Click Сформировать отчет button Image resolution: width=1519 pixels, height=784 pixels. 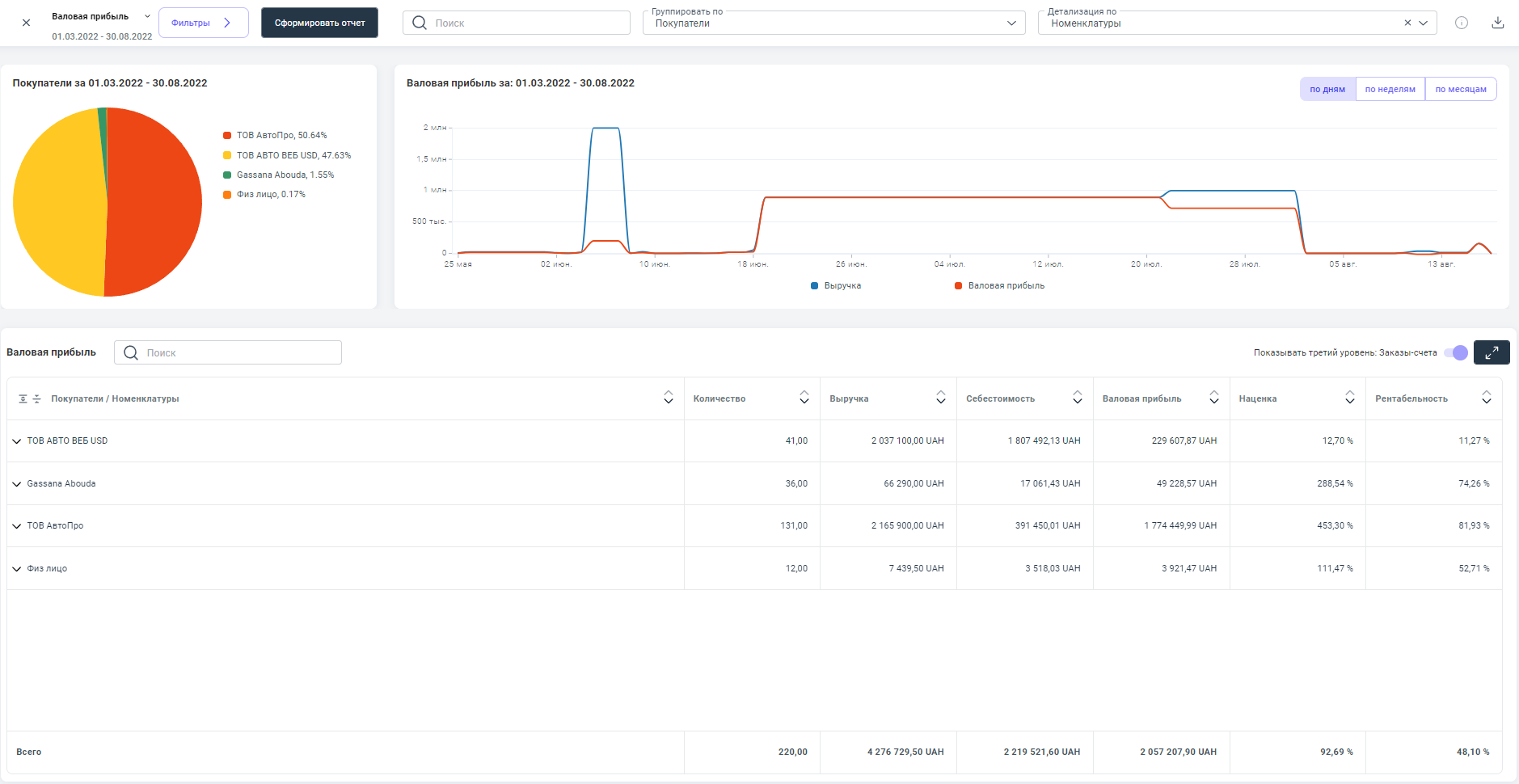319,23
